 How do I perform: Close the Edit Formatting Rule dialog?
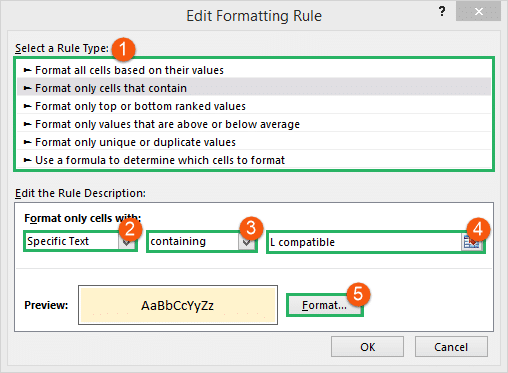coord(478,12)
